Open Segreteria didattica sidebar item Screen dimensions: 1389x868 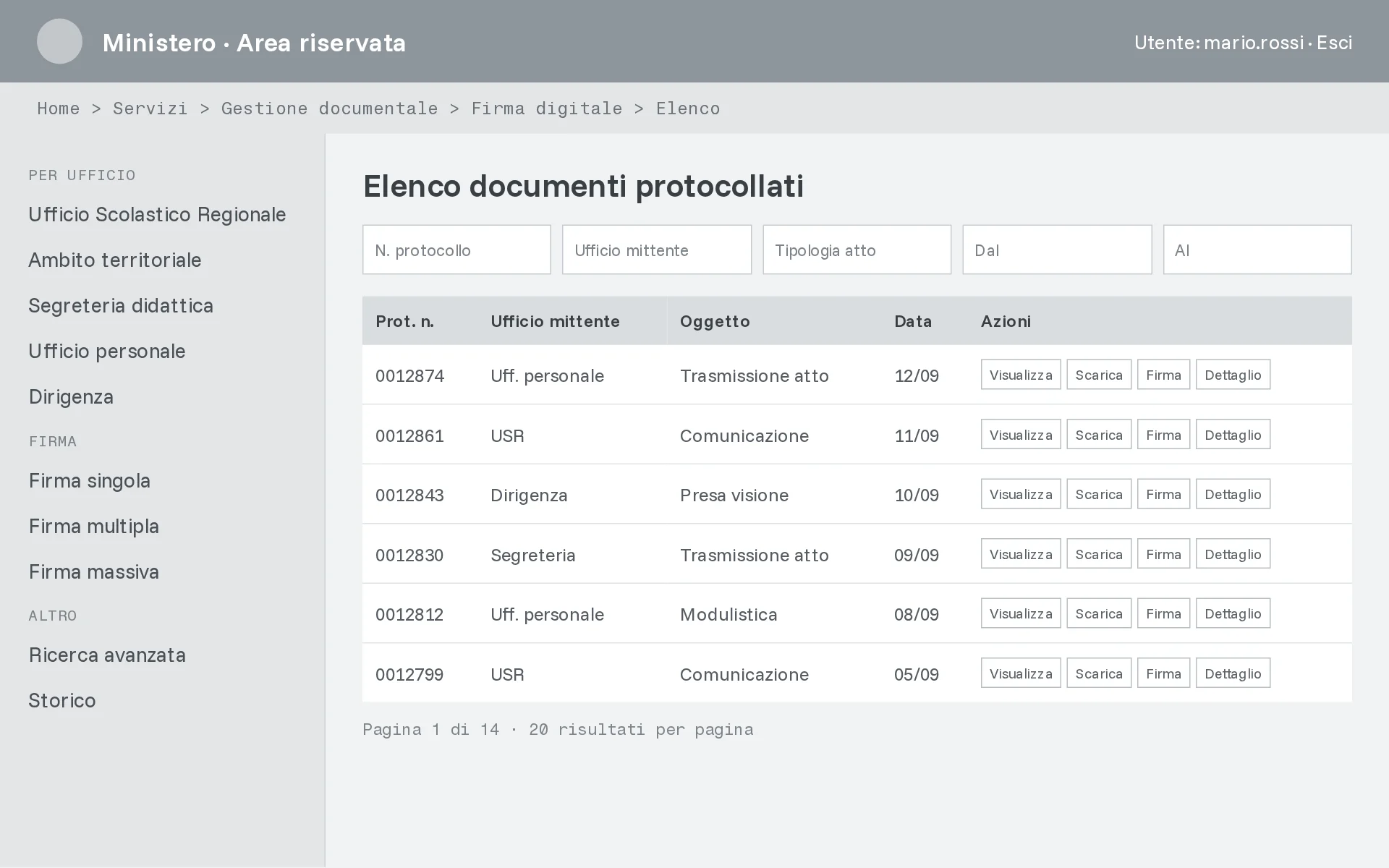pyautogui.click(x=121, y=306)
